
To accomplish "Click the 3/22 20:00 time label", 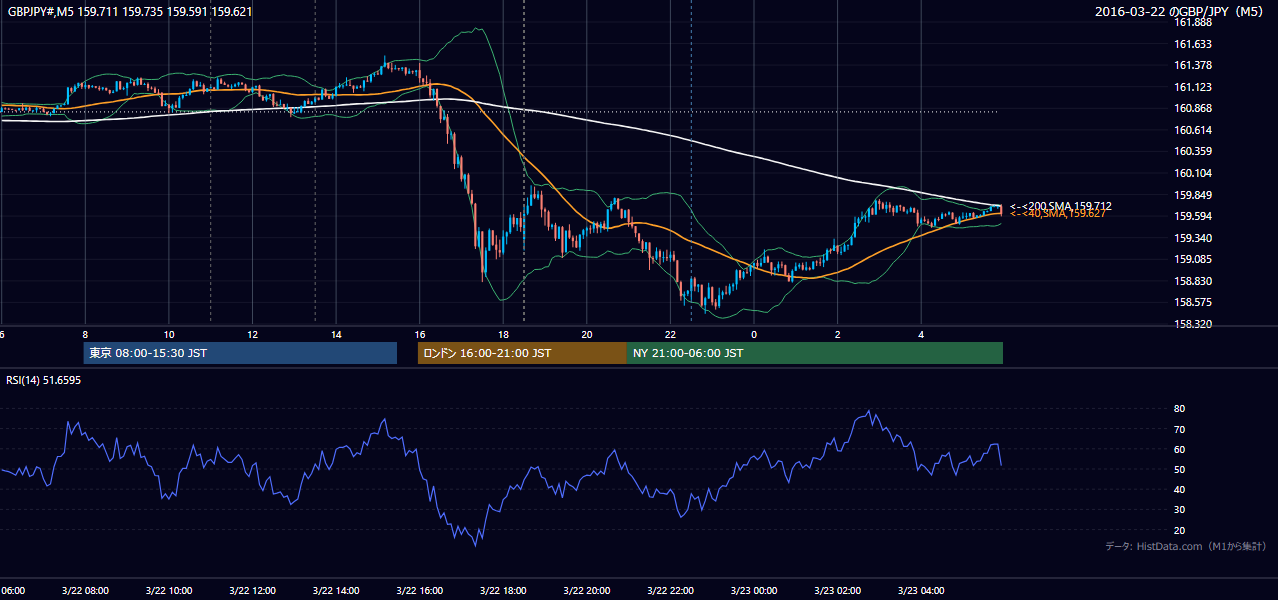I will pos(586,591).
